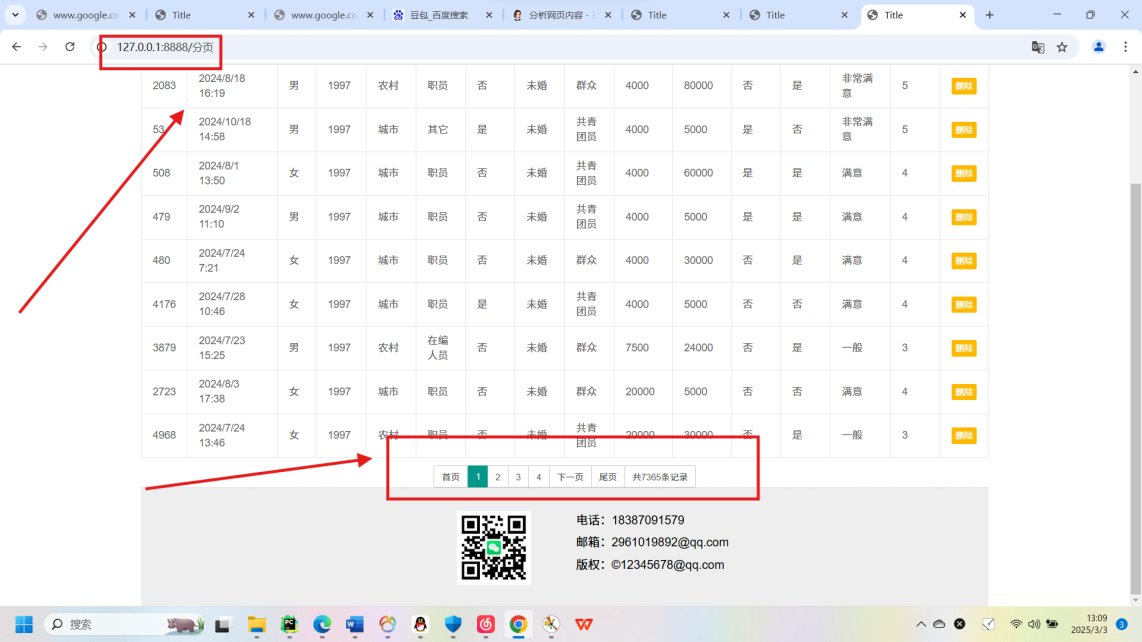Screen dimensions: 1142x642
Task: Click the phone number 18387091579
Action: [648, 520]
